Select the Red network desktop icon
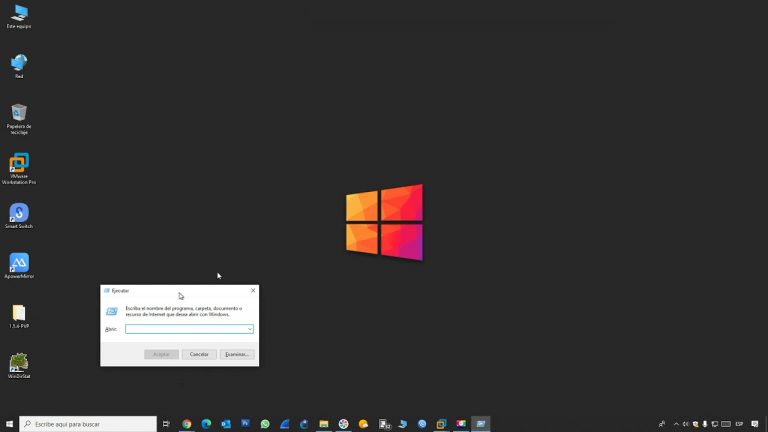This screenshot has height=432, width=768. point(19,66)
